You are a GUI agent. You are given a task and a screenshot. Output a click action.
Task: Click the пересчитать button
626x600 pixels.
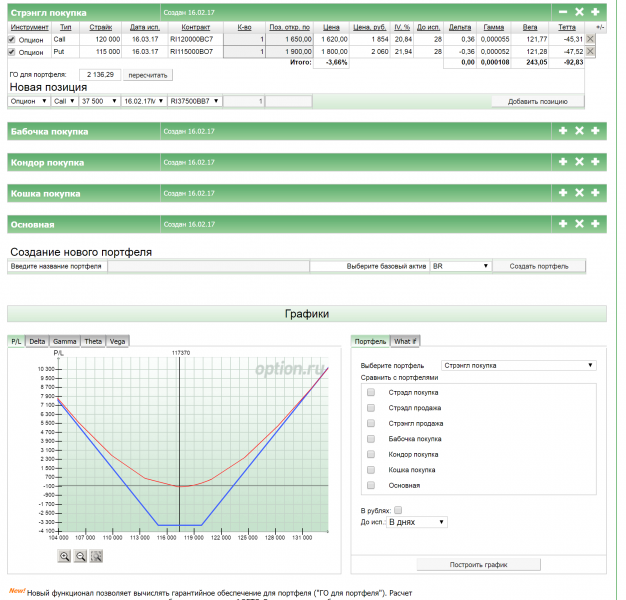tap(148, 75)
